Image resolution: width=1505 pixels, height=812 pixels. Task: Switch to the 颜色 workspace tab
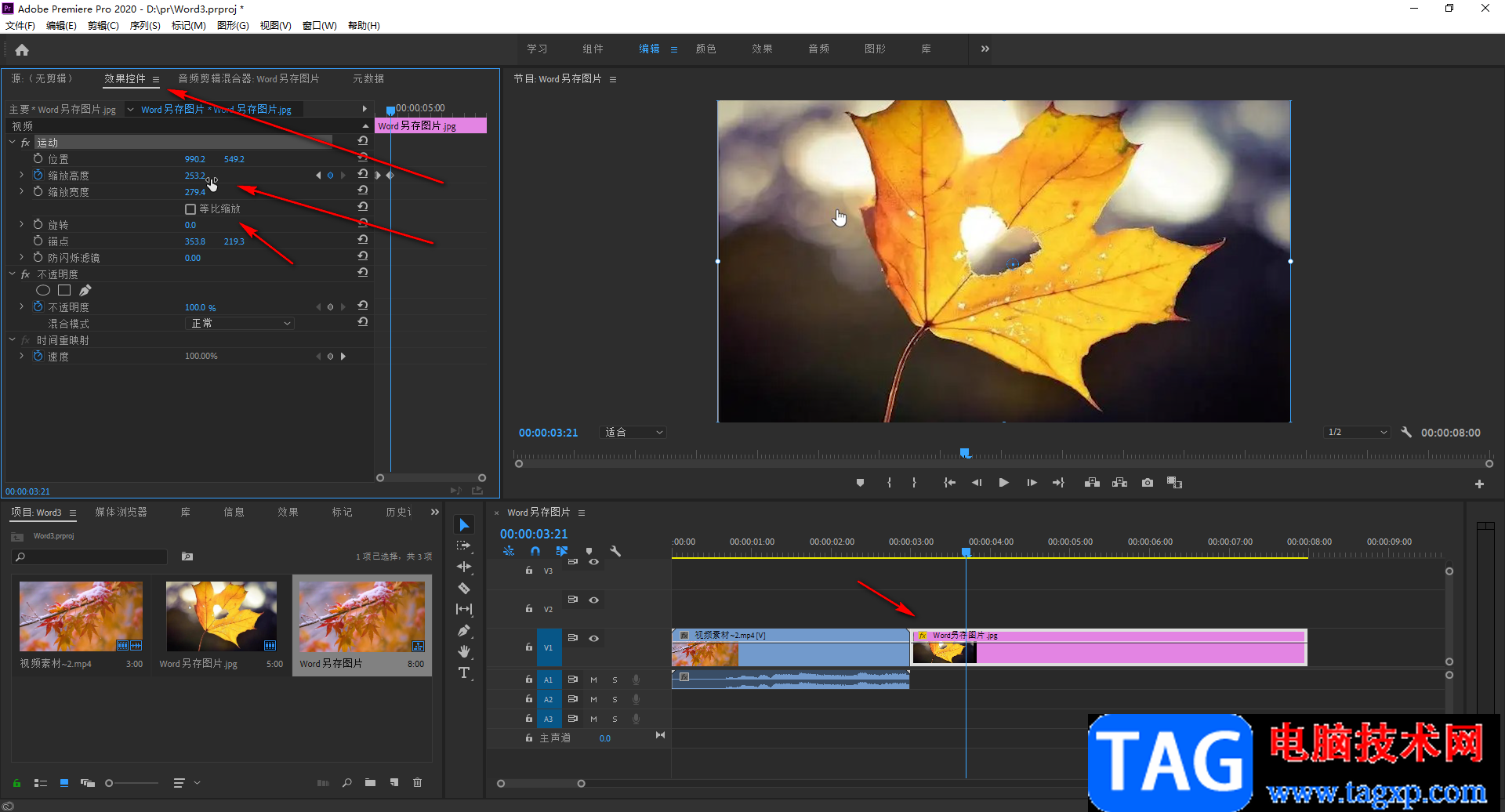[705, 49]
